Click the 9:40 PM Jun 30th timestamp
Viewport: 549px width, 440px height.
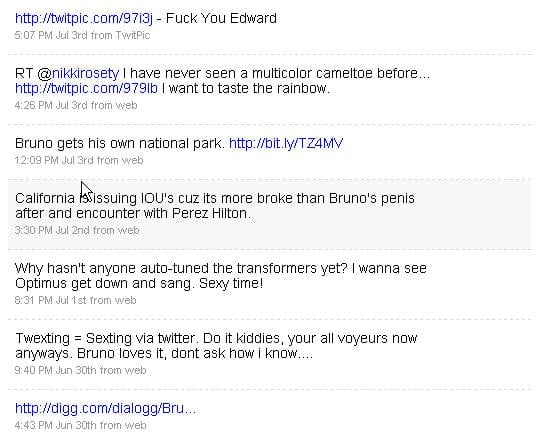coord(57,370)
